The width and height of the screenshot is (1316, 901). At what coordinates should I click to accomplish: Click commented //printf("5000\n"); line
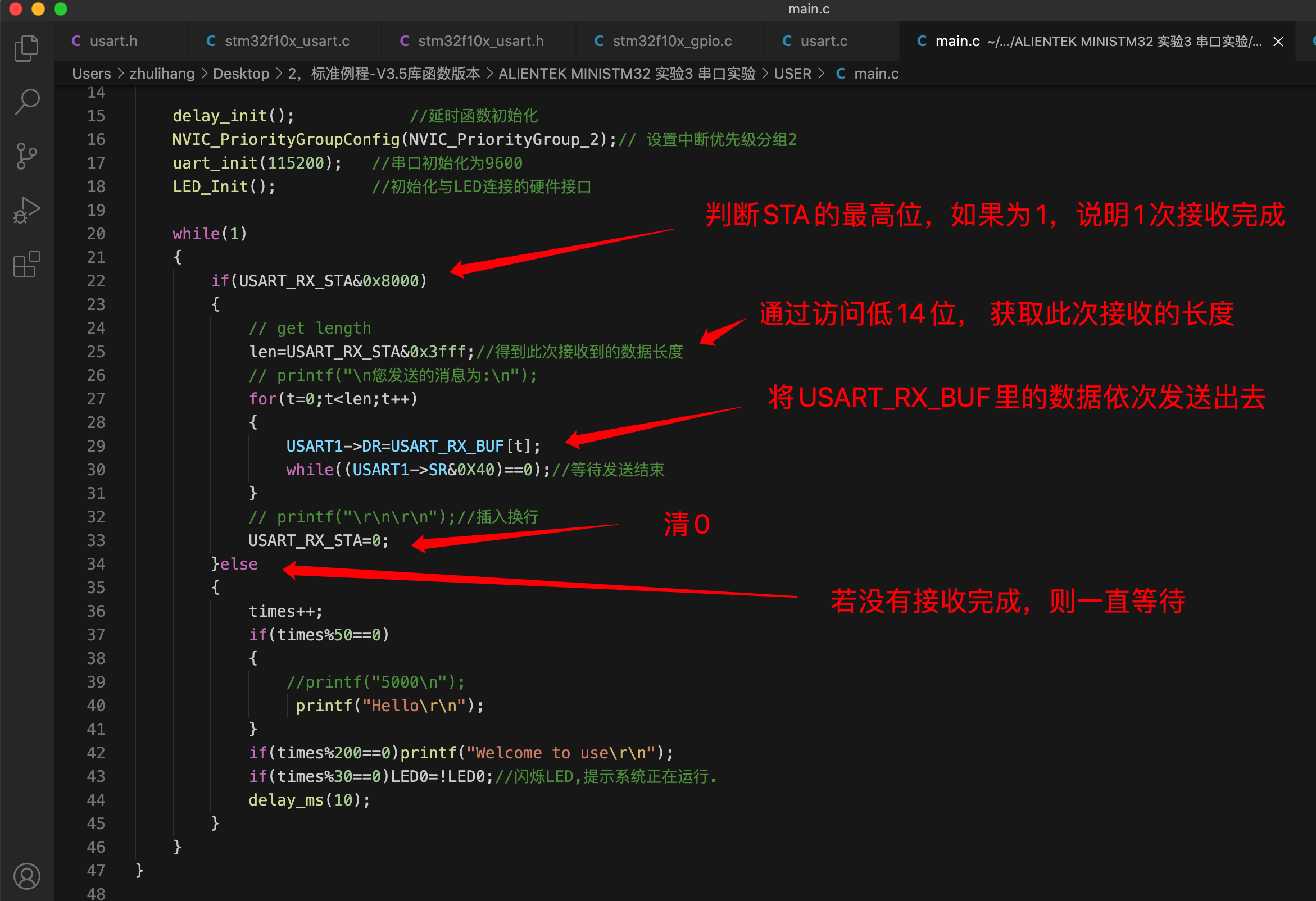click(375, 682)
